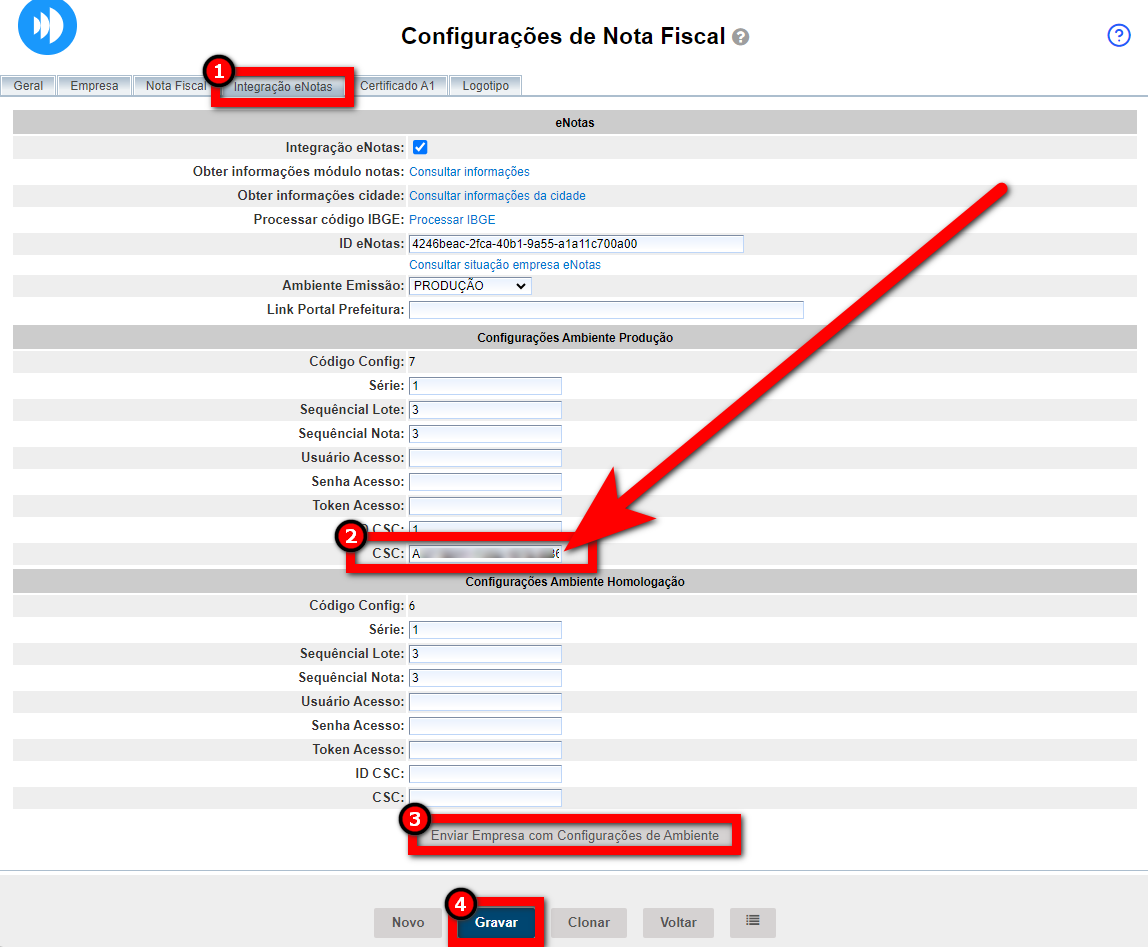Click the list view icon button

pyautogui.click(x=752, y=922)
